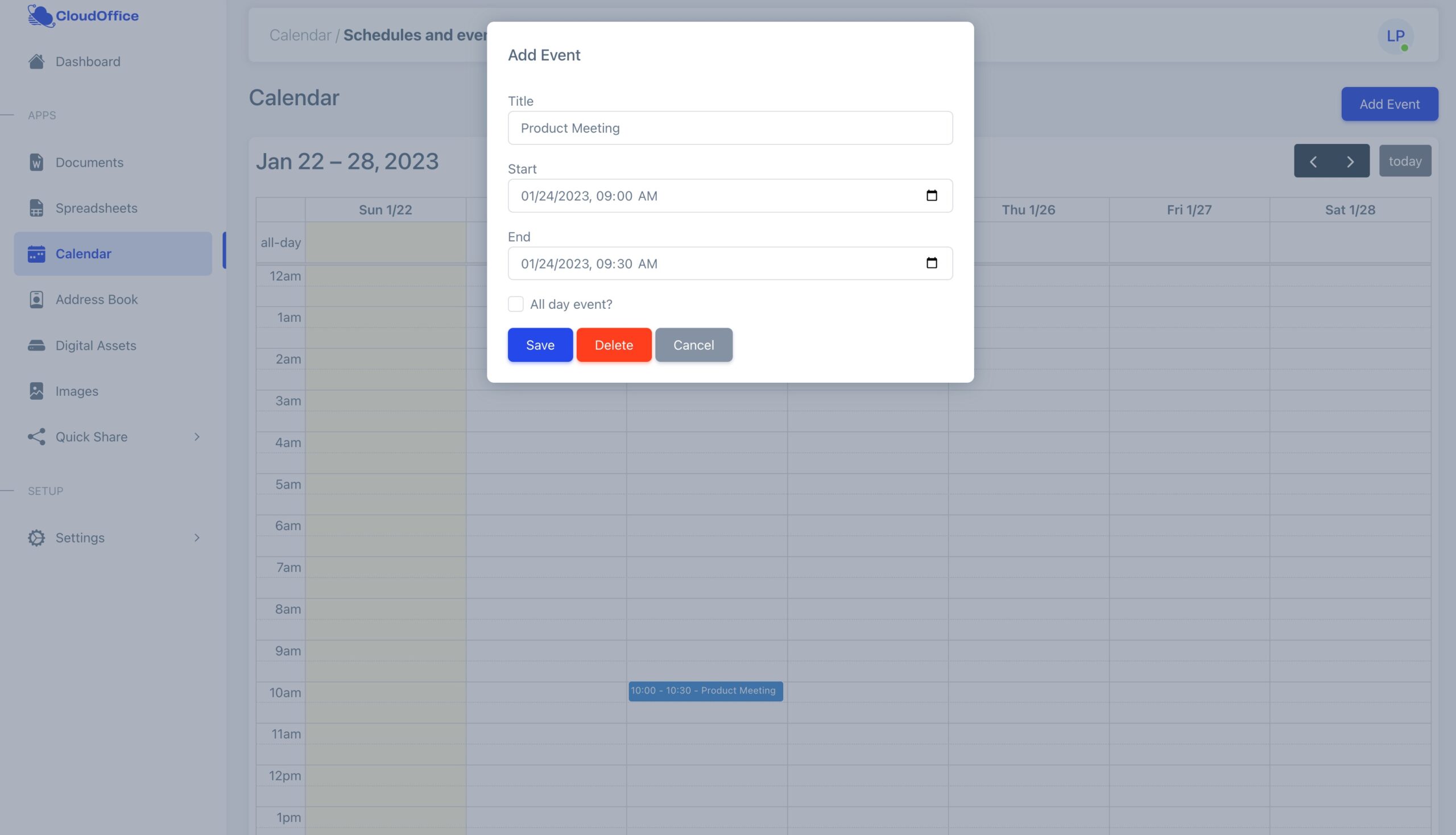Viewport: 1456px width, 835px height.
Task: Click the Quick Share nodes icon
Action: (36, 437)
